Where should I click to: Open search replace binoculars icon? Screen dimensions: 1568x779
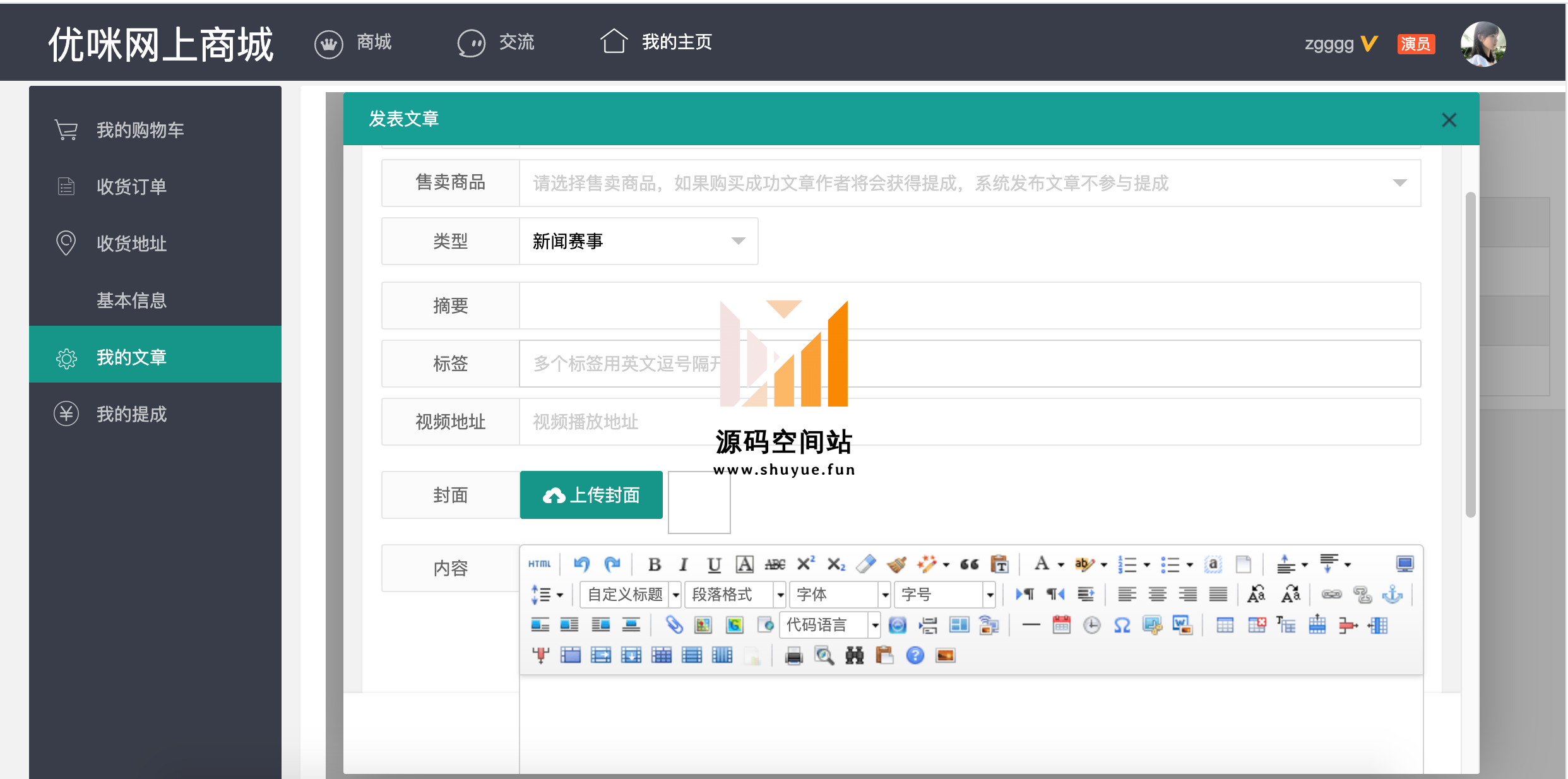click(x=854, y=656)
